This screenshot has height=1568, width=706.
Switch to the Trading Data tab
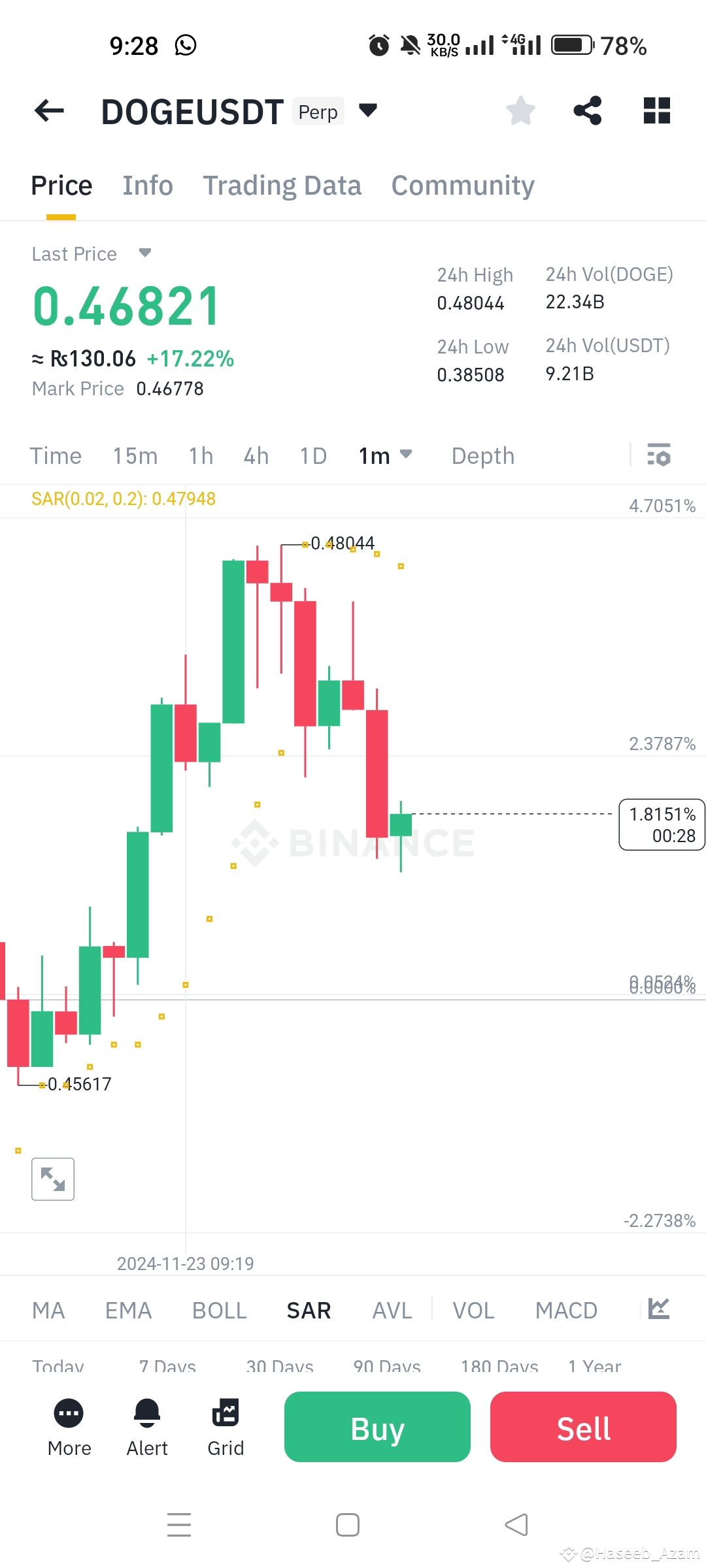[282, 185]
